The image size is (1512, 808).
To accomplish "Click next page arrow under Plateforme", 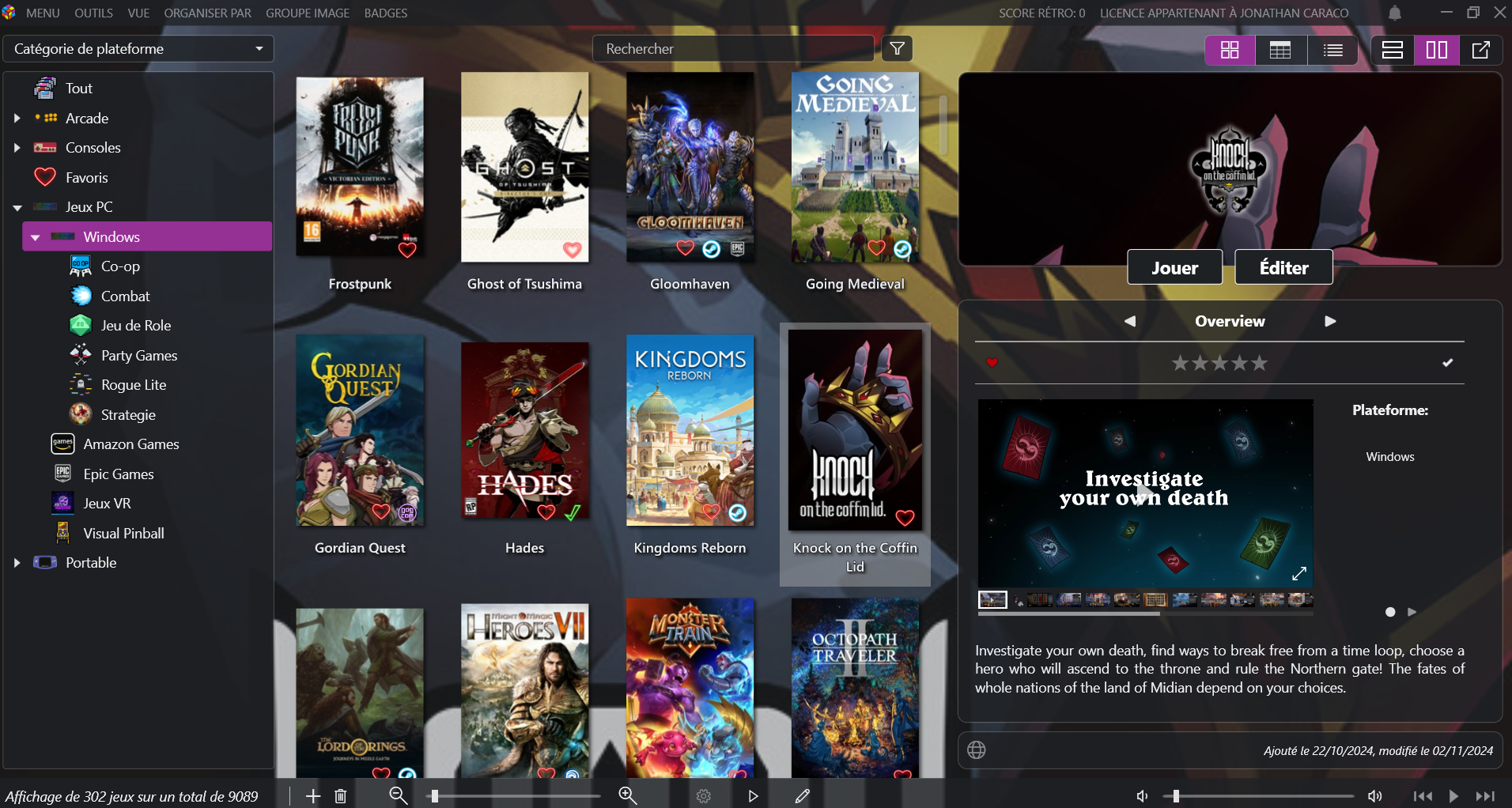I will [x=1412, y=612].
